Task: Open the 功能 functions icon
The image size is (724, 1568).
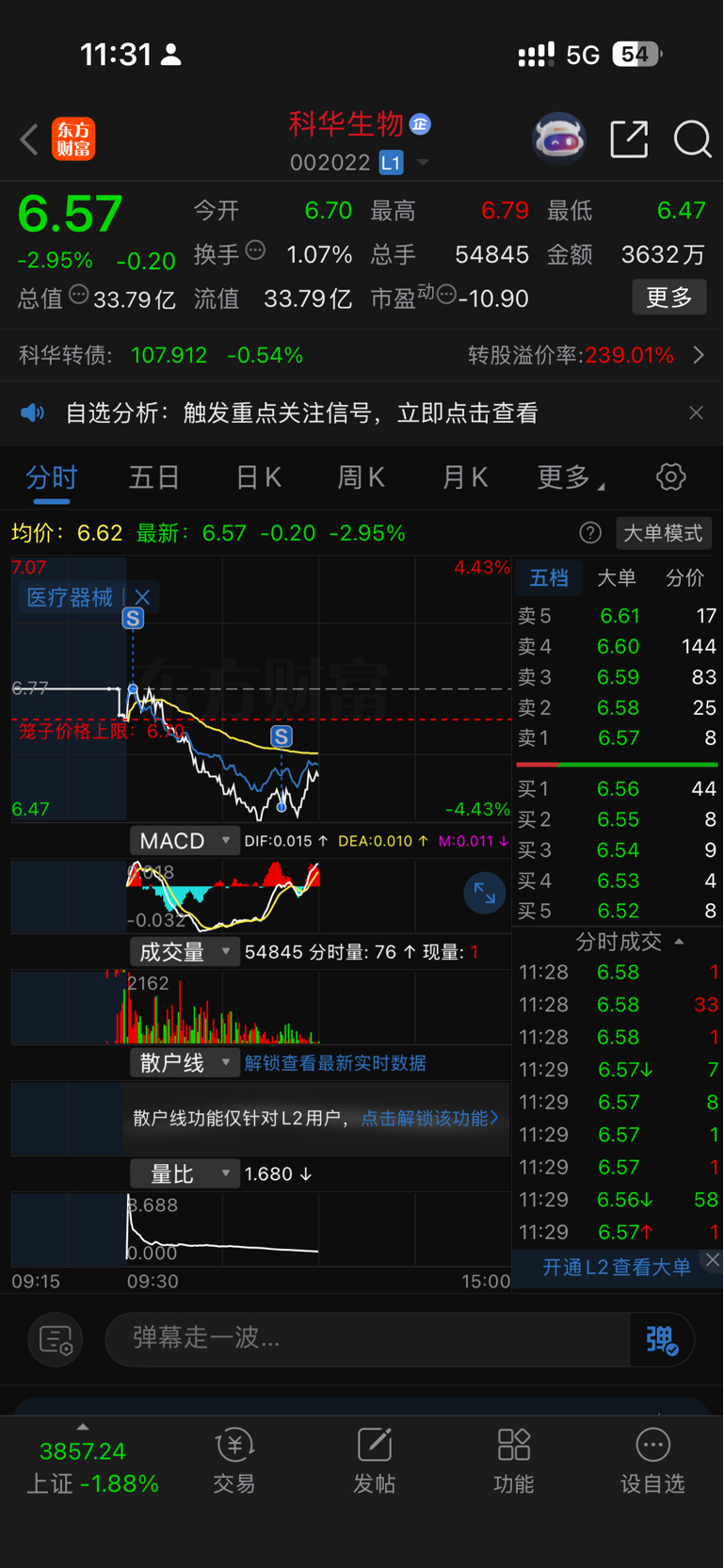Action: (513, 1461)
